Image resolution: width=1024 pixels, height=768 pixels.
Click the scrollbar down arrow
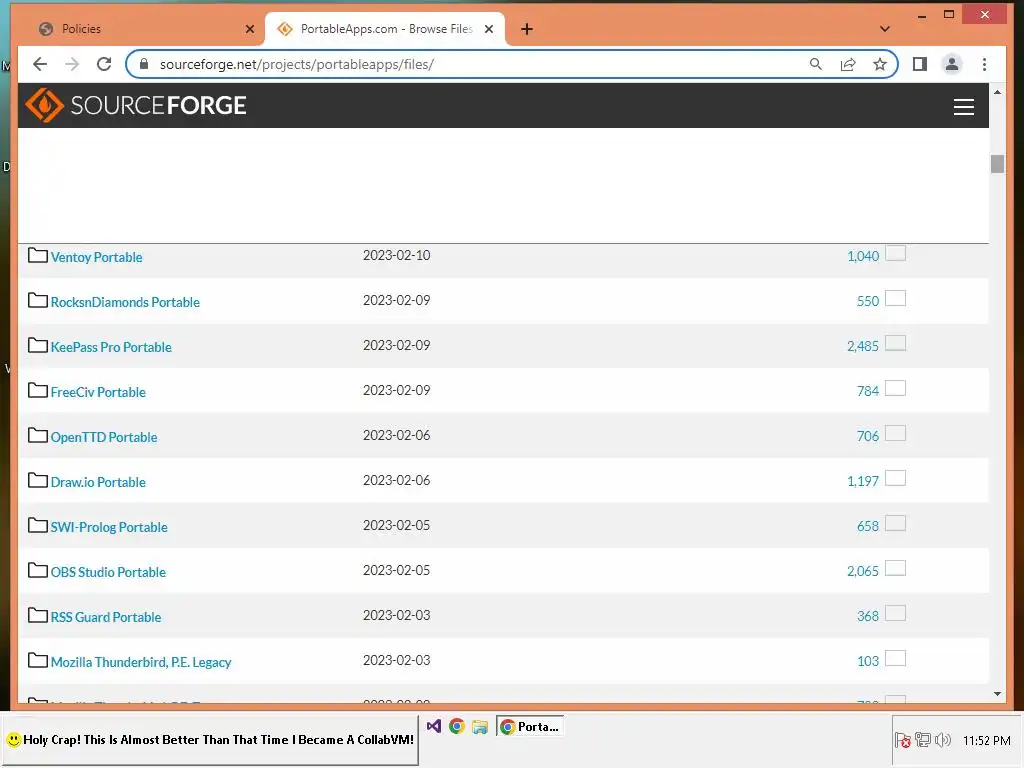click(x=997, y=694)
